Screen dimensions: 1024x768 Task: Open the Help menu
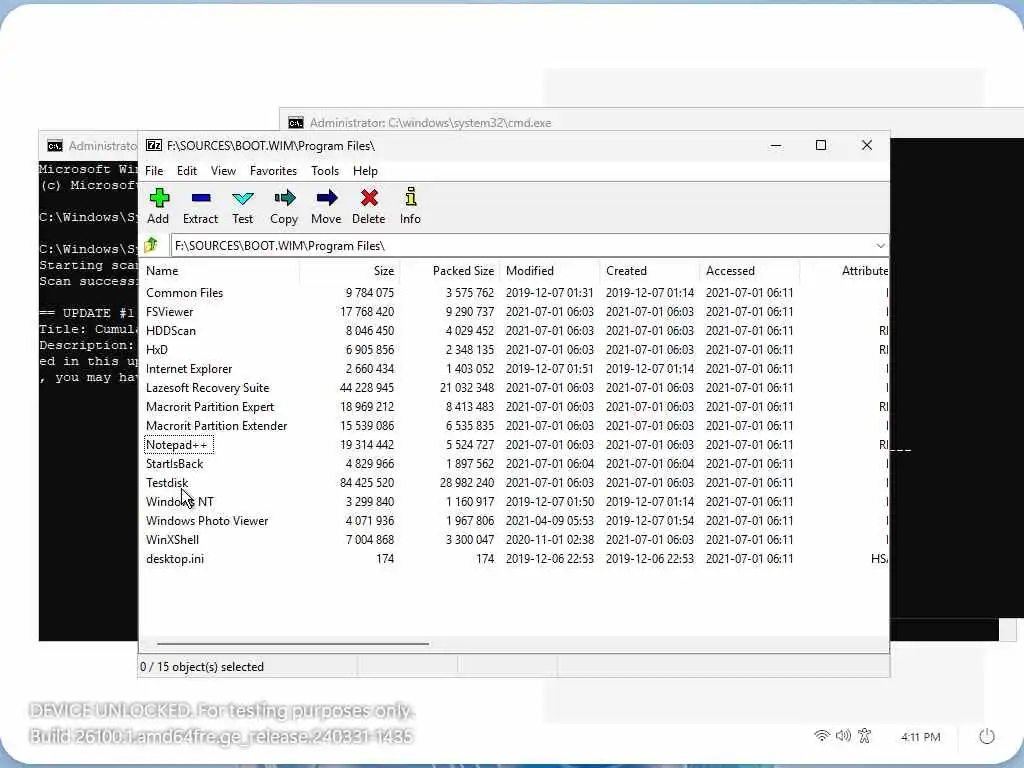point(365,170)
